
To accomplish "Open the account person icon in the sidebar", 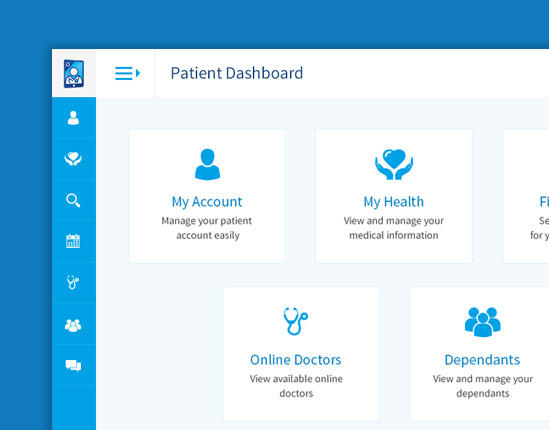I will [73, 118].
